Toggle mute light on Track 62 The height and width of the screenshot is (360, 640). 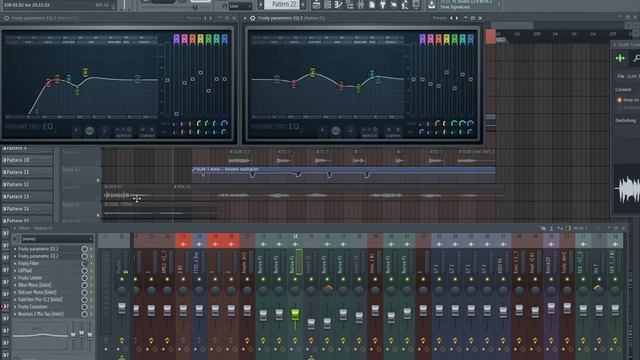pyautogui.click(x=98, y=180)
